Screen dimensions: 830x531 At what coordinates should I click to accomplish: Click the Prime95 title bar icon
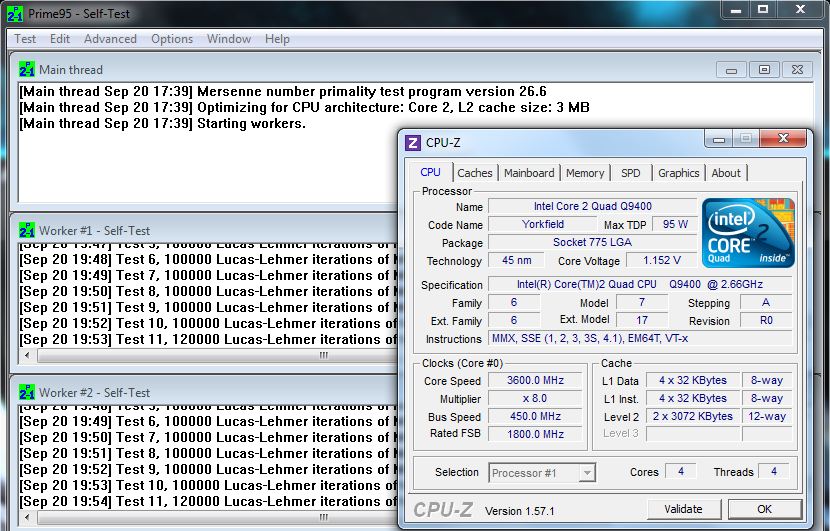click(14, 13)
